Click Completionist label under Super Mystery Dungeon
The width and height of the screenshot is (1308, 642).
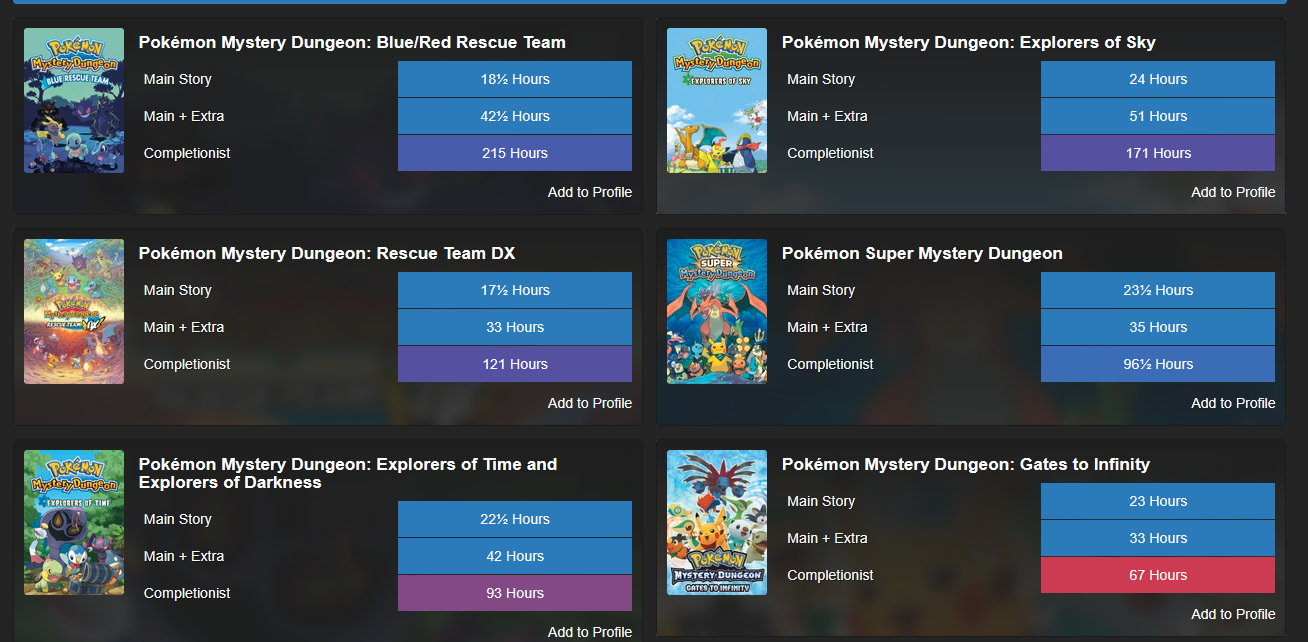830,364
